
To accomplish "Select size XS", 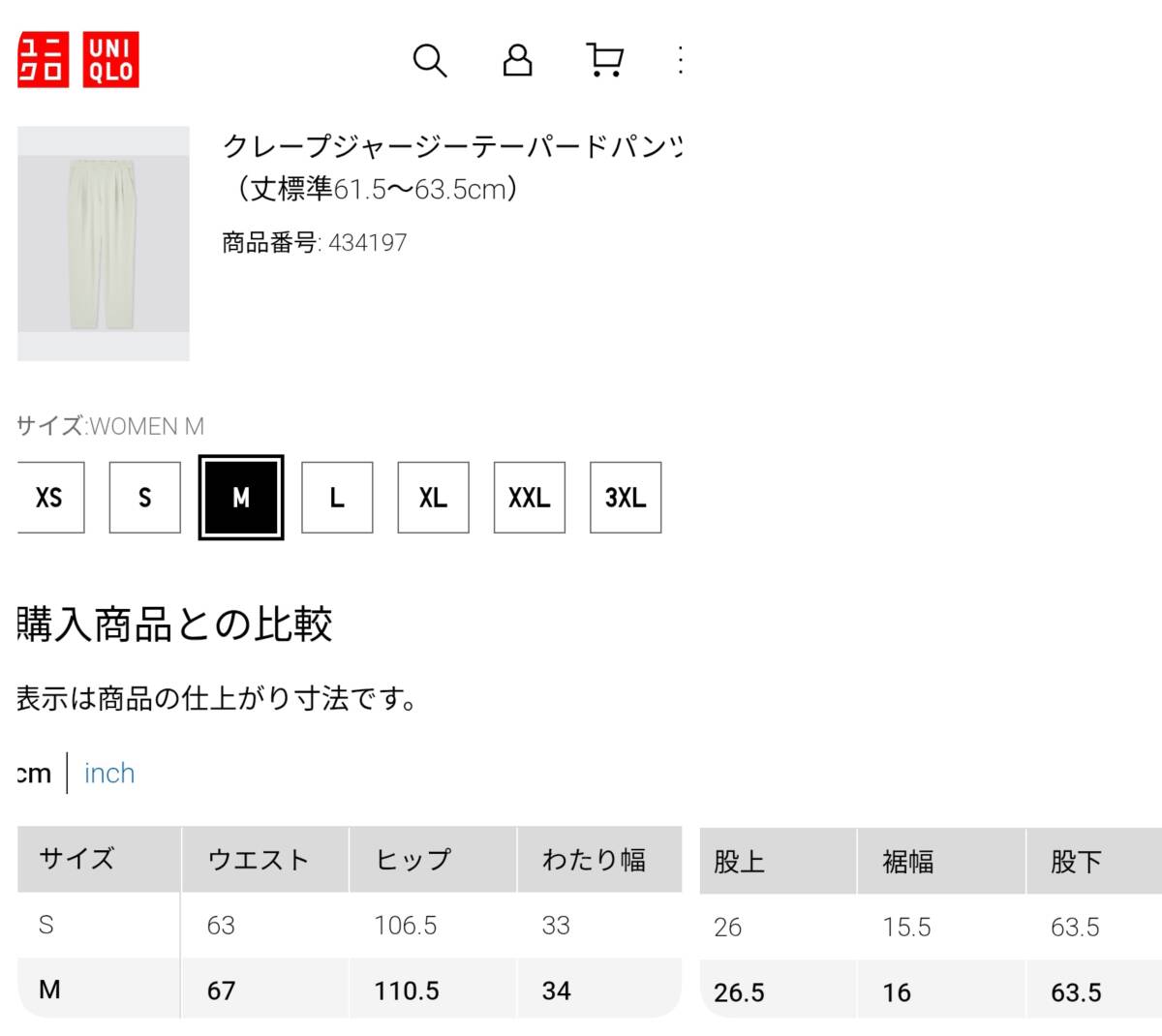I will point(50,498).
